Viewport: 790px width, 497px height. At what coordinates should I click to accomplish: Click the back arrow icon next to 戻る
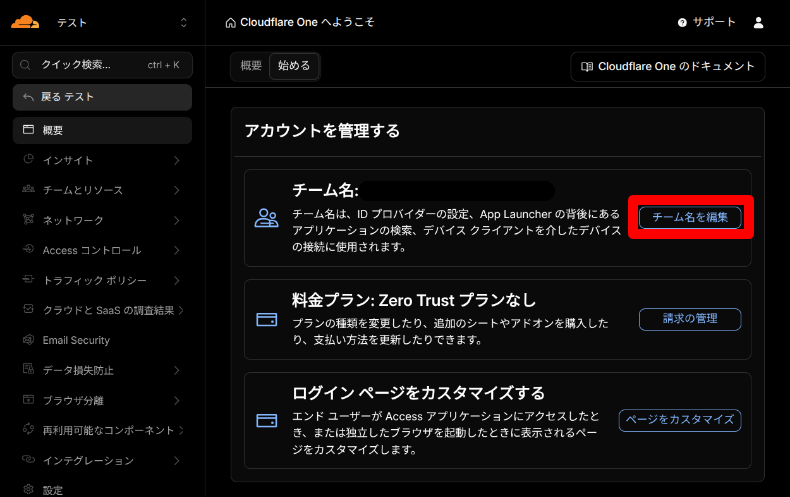click(28, 97)
